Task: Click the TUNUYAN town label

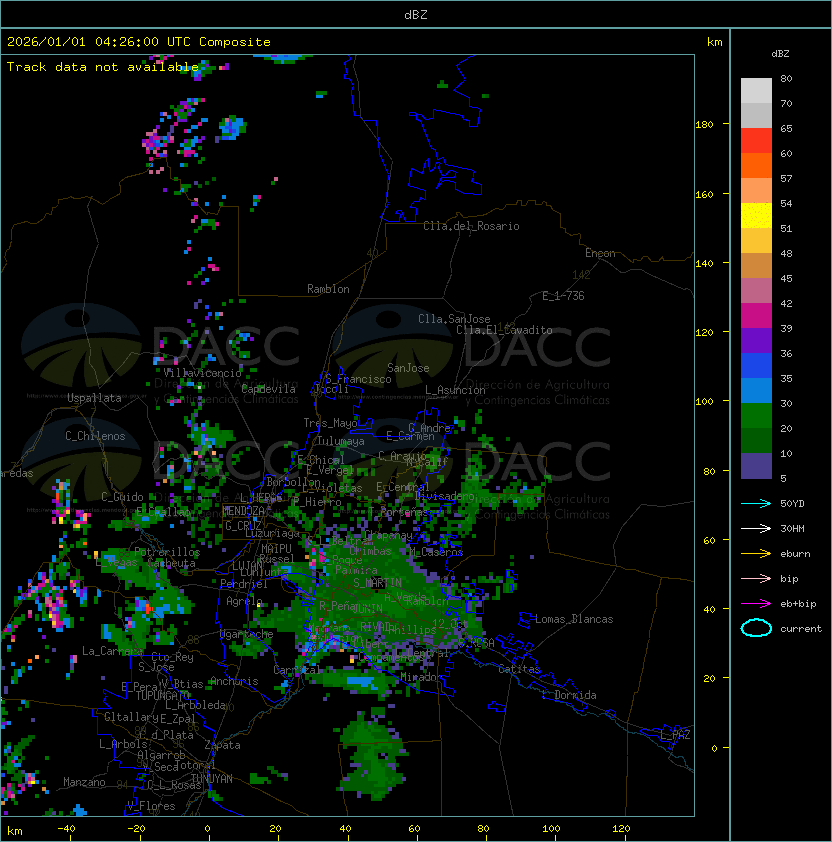Action: 211,778
